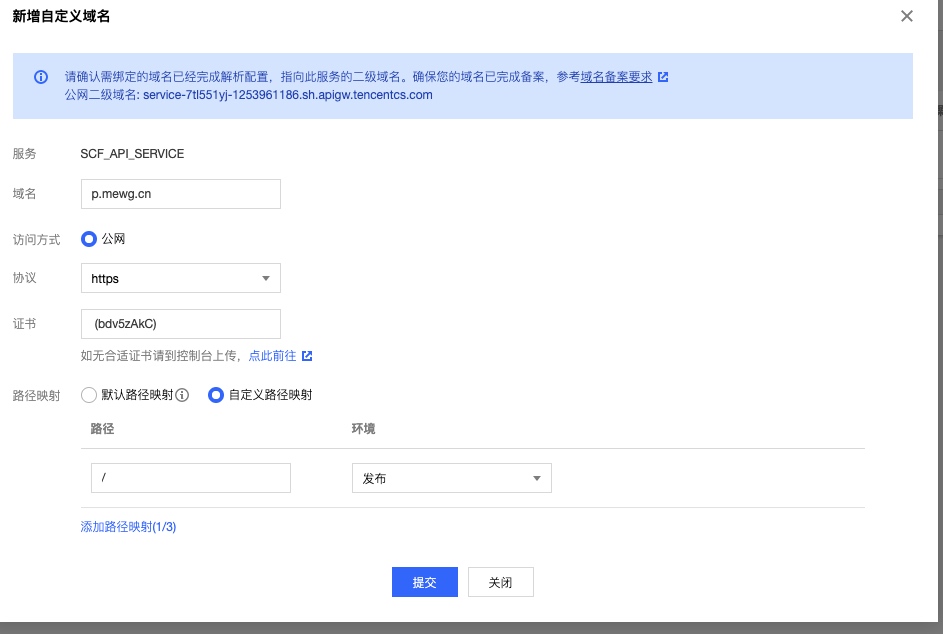Click the help icon beside 默认路径映射
Screen dimensions: 943x634
tap(182, 395)
